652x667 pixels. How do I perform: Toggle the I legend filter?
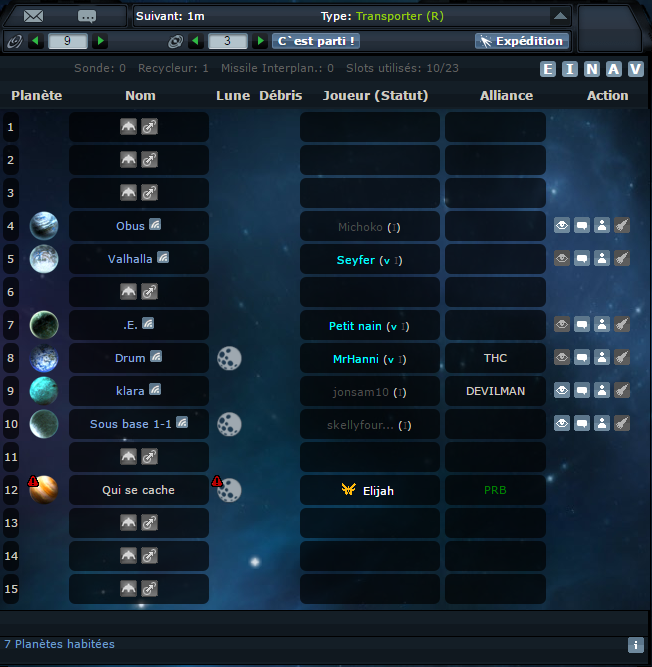569,69
